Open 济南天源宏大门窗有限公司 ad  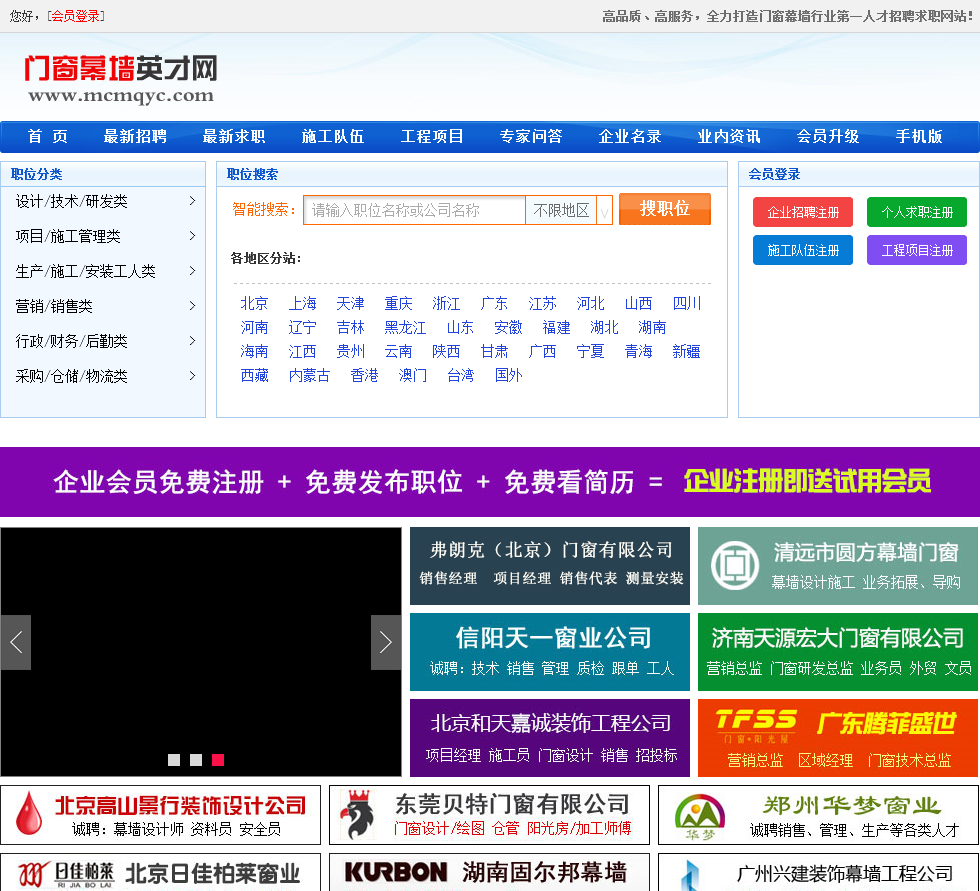[838, 652]
